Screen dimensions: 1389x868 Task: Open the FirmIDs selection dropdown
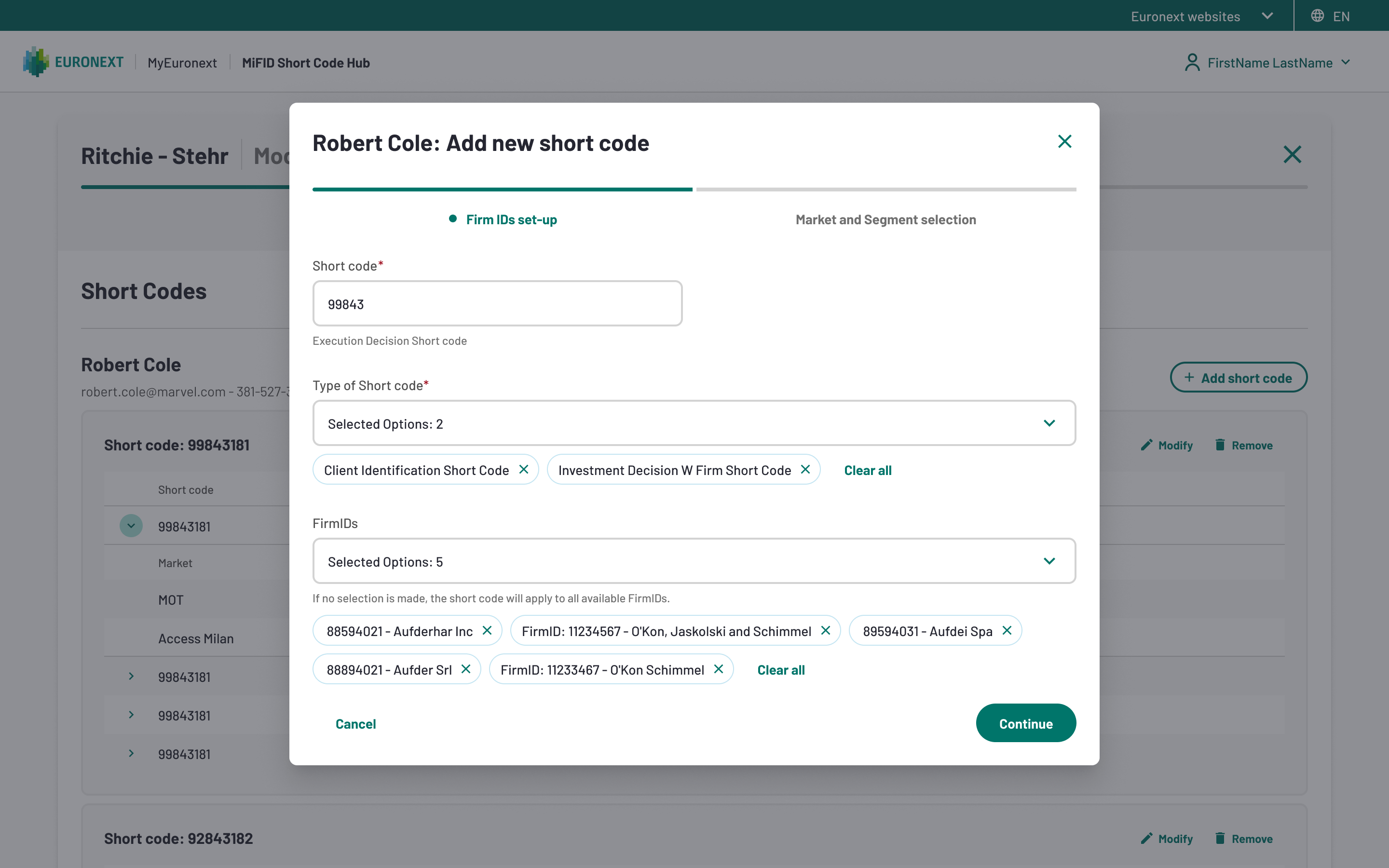point(694,561)
